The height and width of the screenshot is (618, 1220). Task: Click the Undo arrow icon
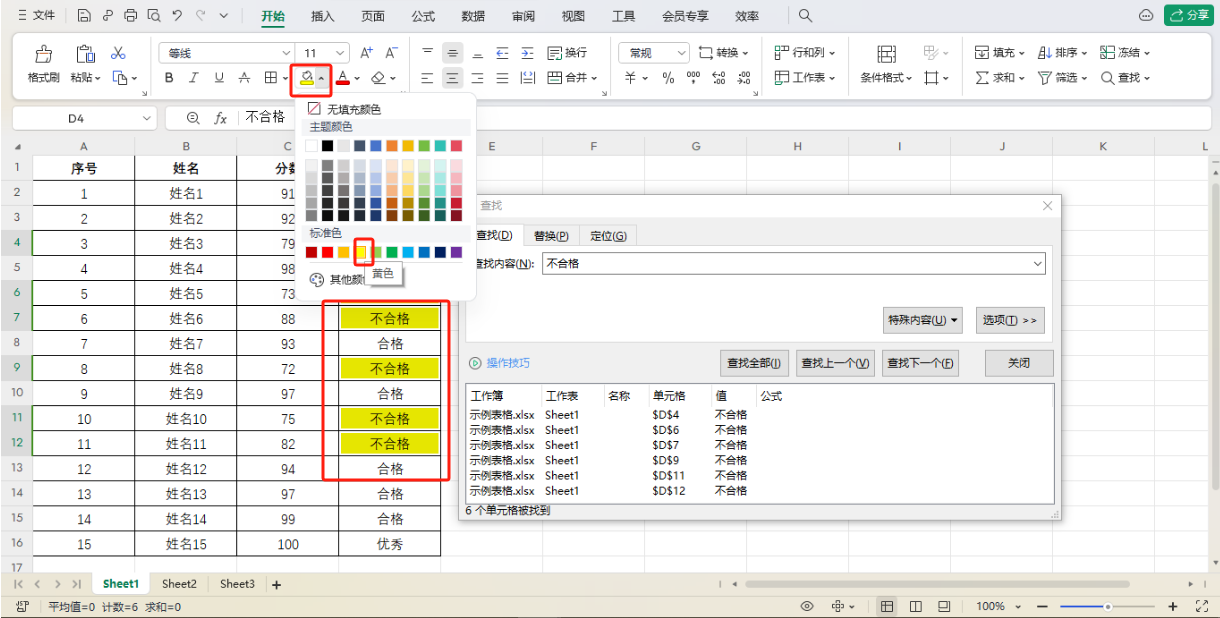[x=177, y=16]
